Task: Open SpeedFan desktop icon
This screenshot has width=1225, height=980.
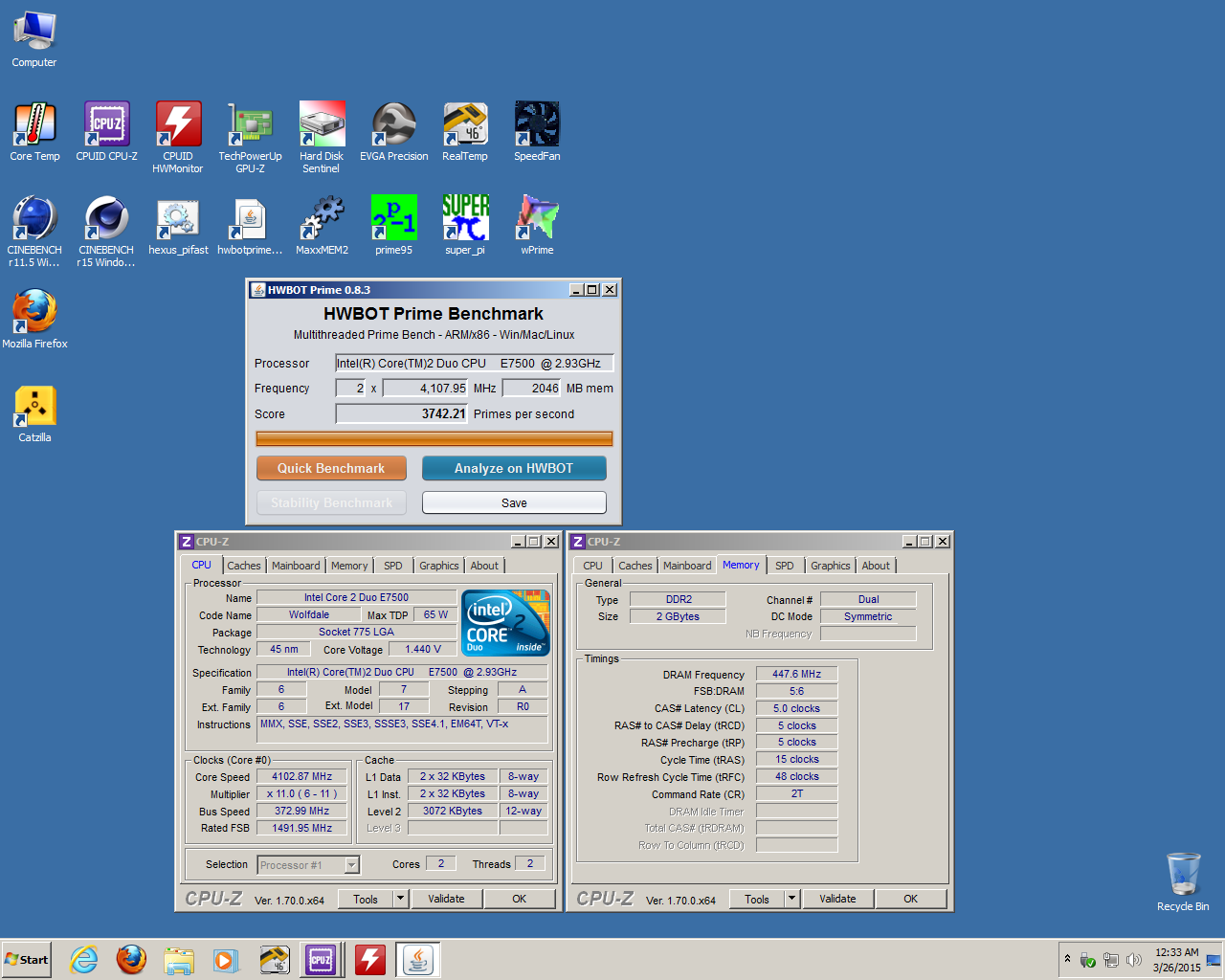Action: [537, 132]
